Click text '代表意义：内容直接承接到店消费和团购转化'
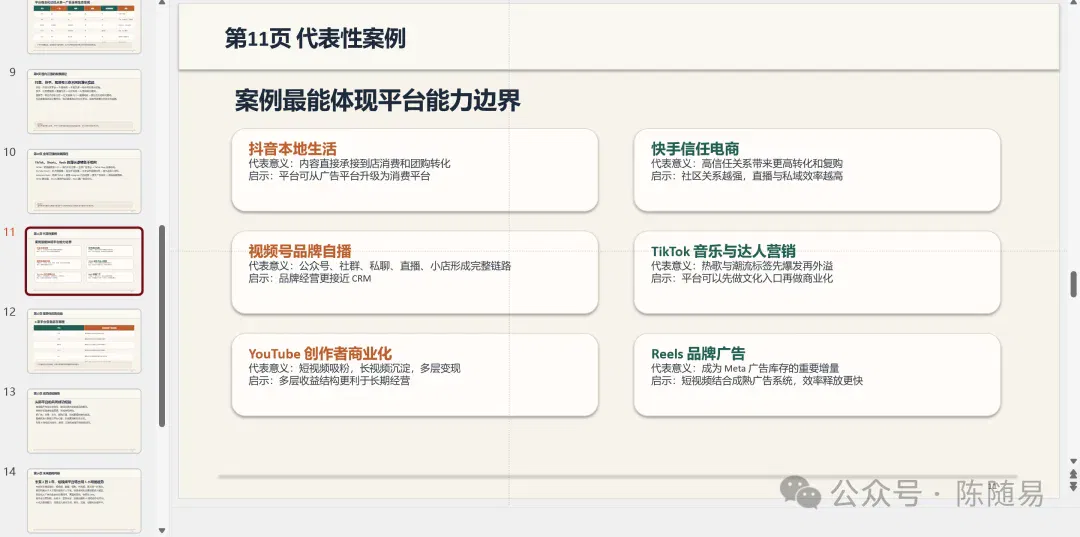 pos(349,164)
